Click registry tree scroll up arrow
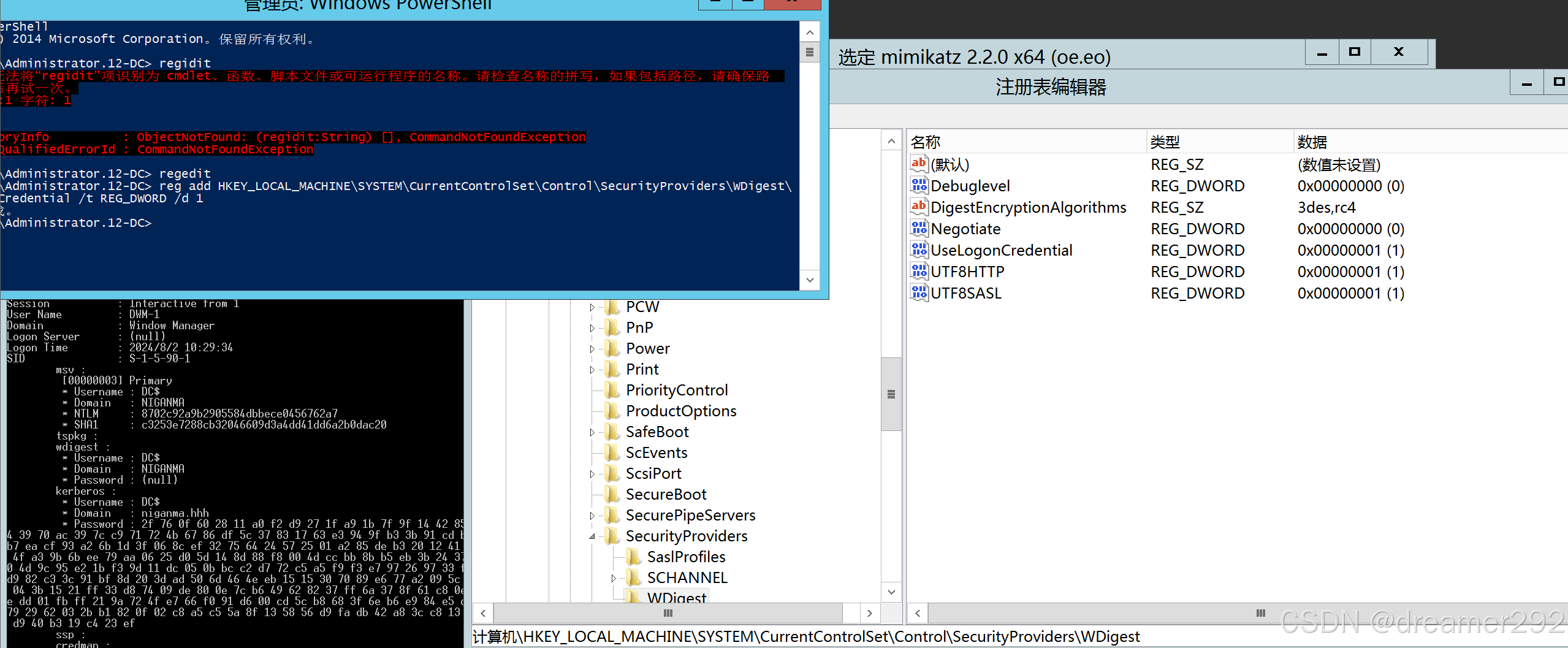The width and height of the screenshot is (1568, 648). click(891, 142)
